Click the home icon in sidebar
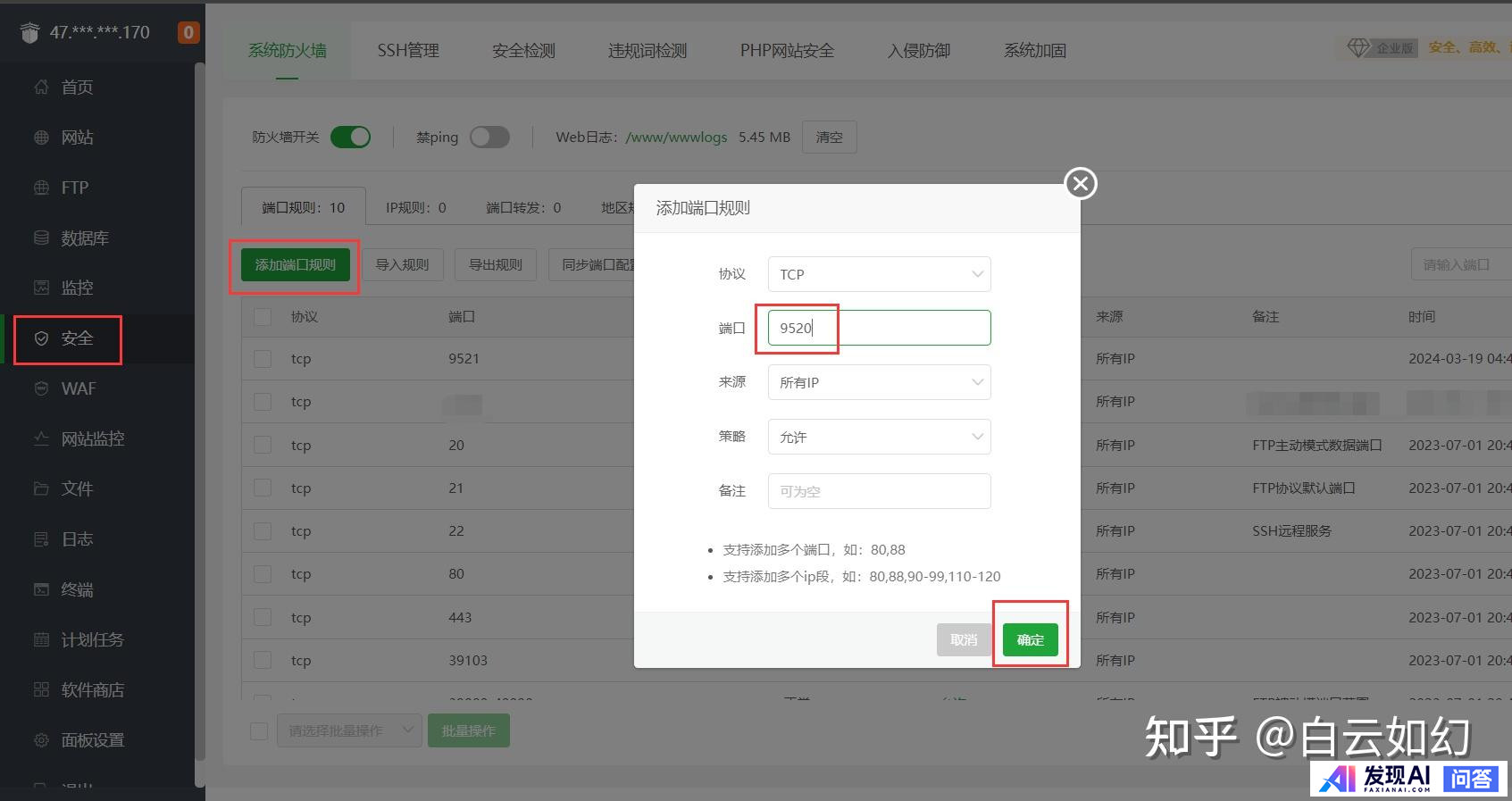Image resolution: width=1512 pixels, height=801 pixels. click(x=41, y=87)
